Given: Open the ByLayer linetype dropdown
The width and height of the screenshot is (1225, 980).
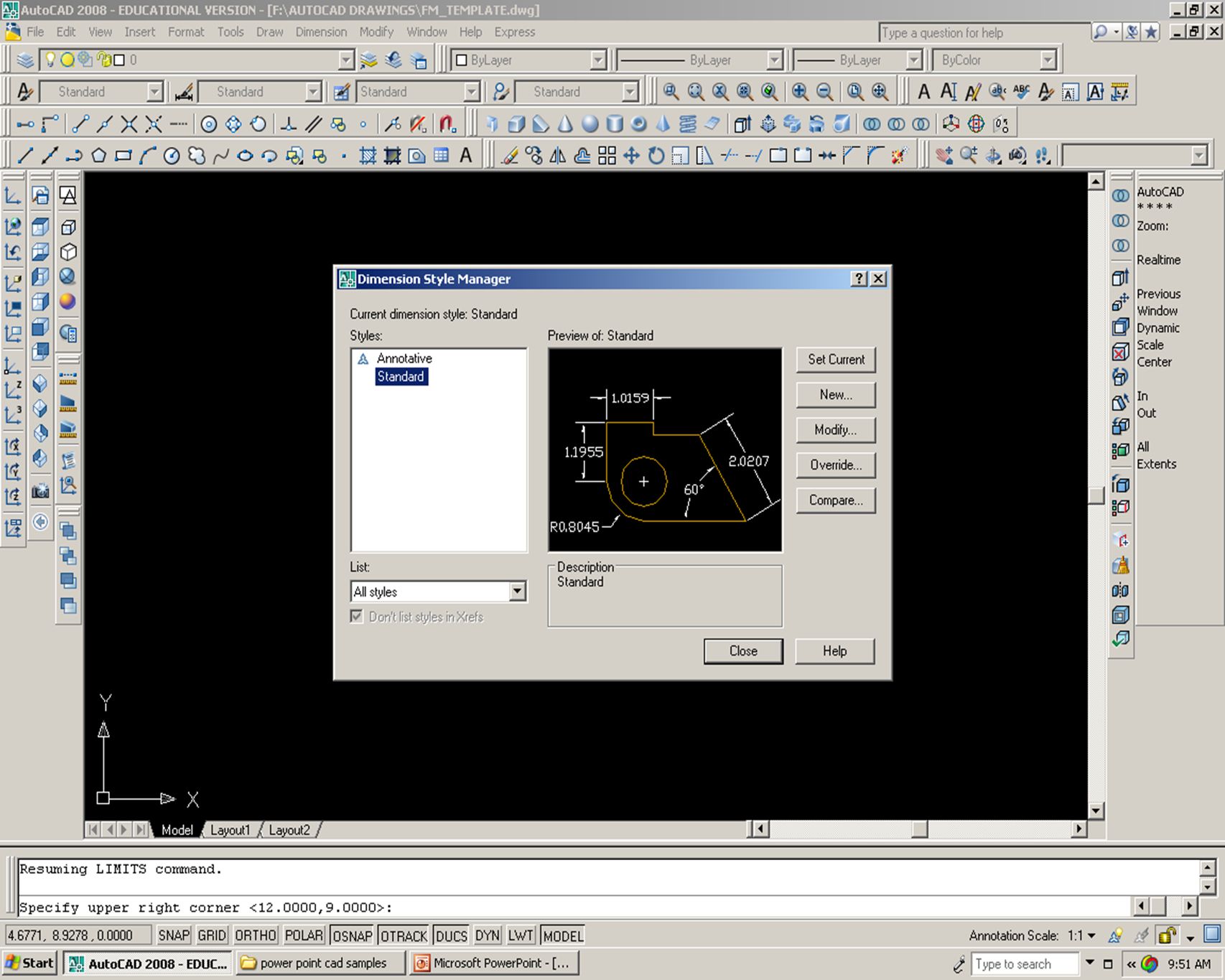Looking at the screenshot, I should 774,60.
